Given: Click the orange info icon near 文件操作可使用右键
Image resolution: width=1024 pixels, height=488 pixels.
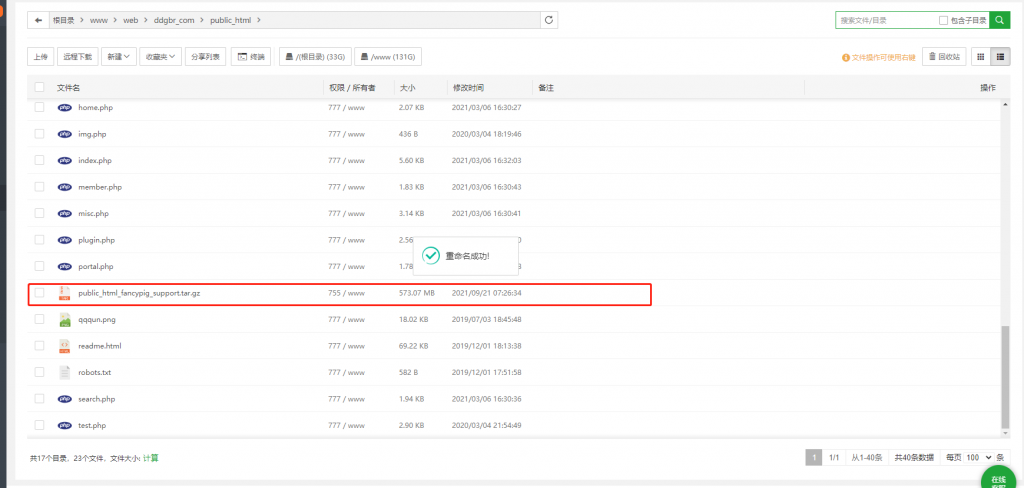Looking at the screenshot, I should 846,57.
